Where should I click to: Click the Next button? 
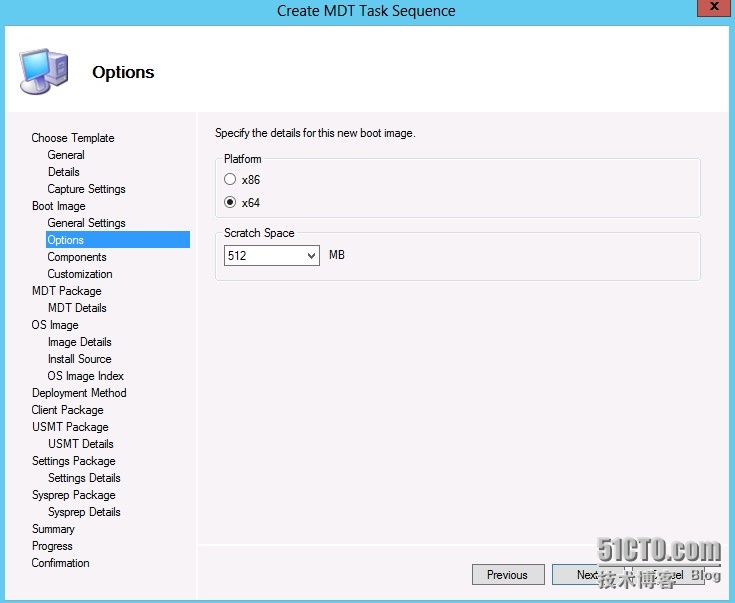point(587,574)
